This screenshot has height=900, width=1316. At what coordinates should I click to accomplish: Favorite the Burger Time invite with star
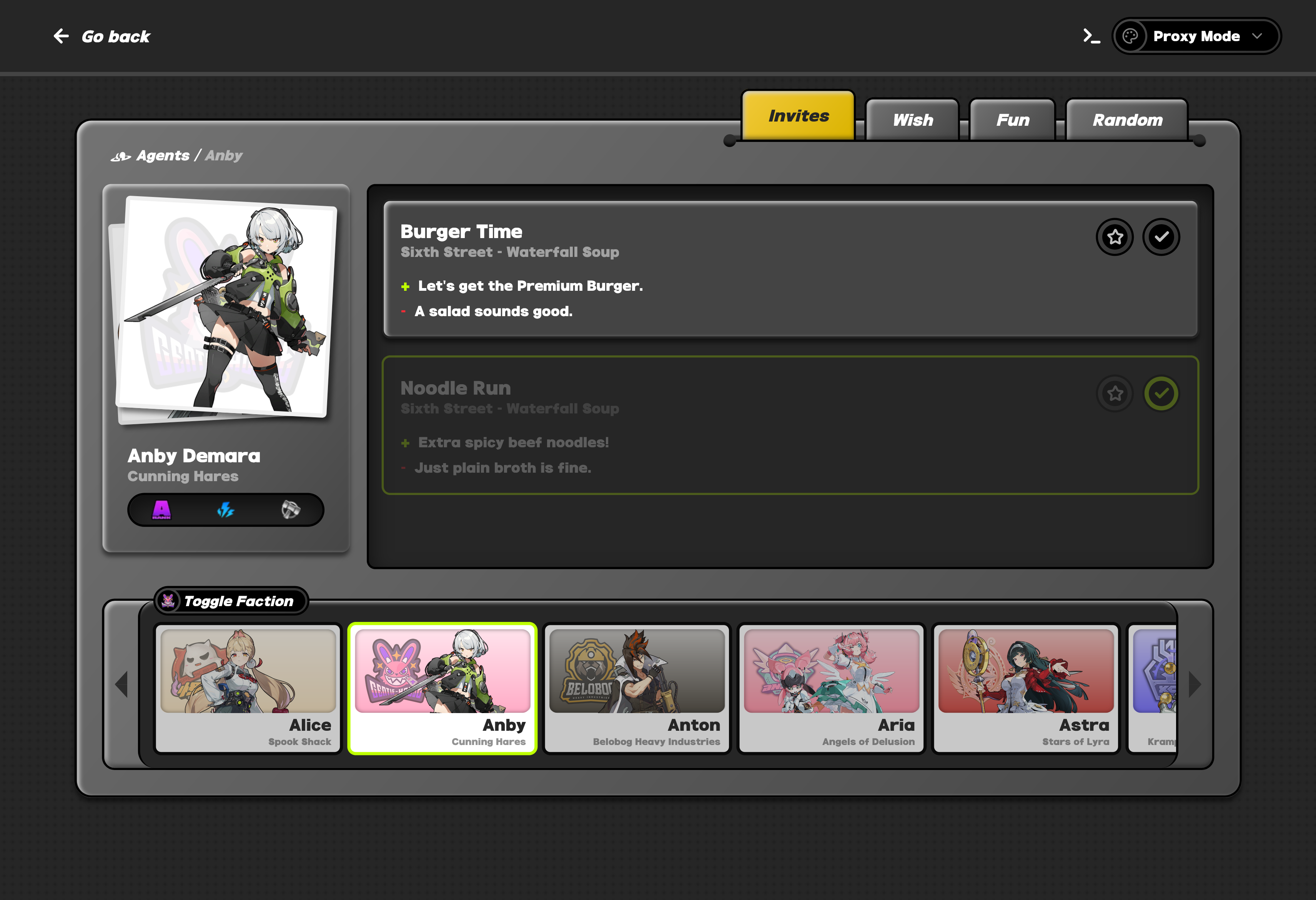(1115, 237)
